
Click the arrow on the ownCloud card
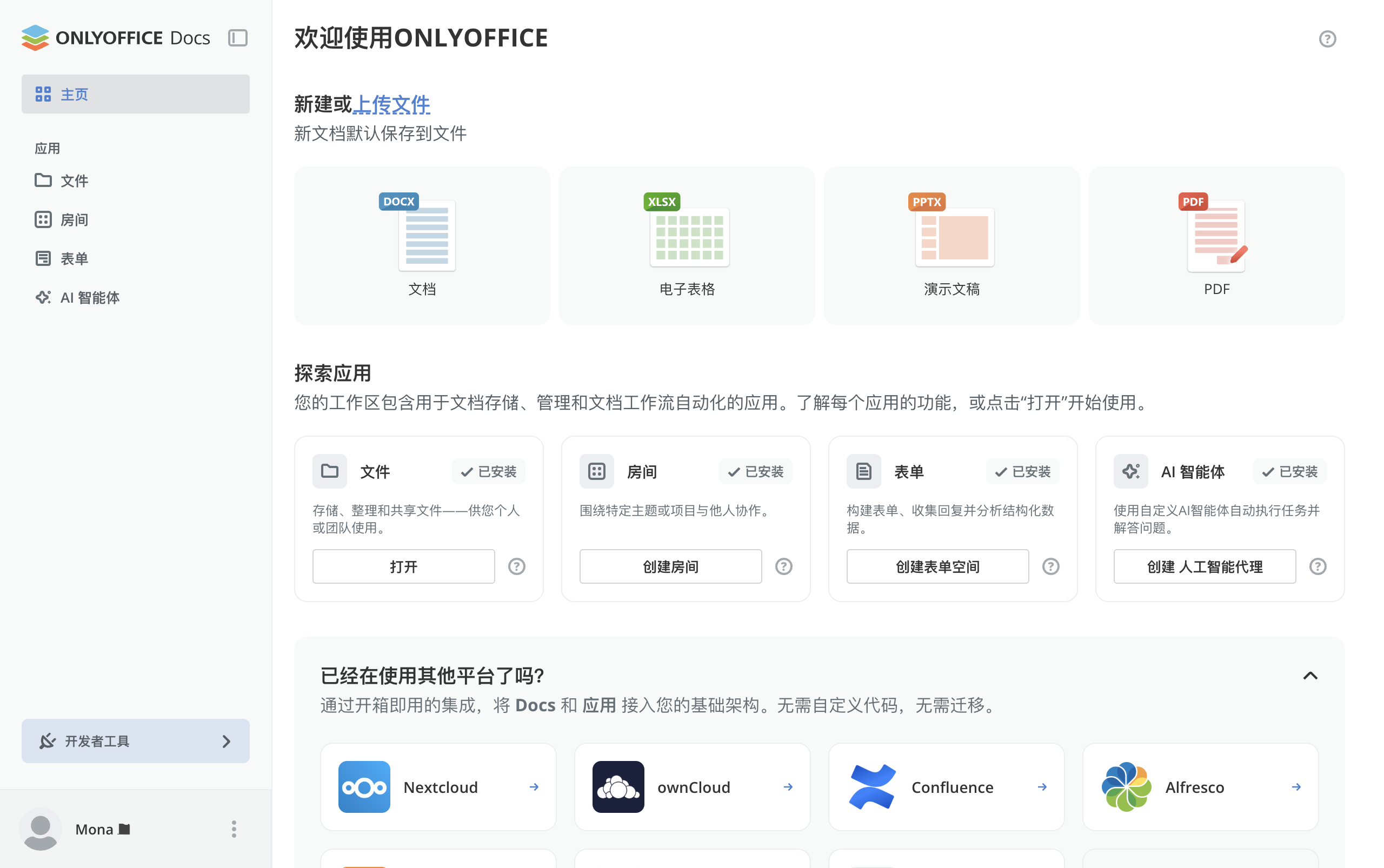(788, 786)
